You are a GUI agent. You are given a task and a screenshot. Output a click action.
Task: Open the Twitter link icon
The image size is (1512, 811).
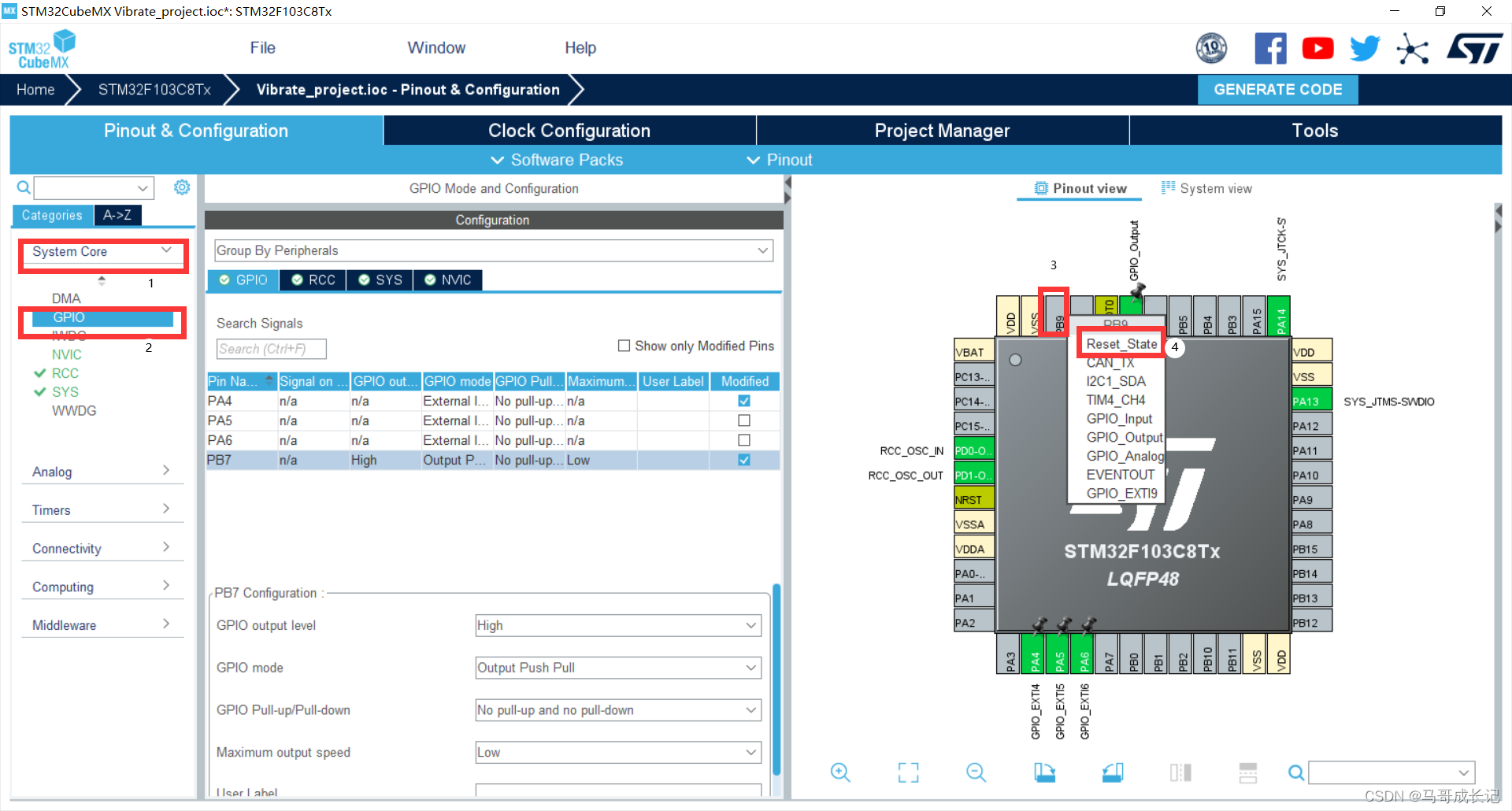tap(1365, 49)
